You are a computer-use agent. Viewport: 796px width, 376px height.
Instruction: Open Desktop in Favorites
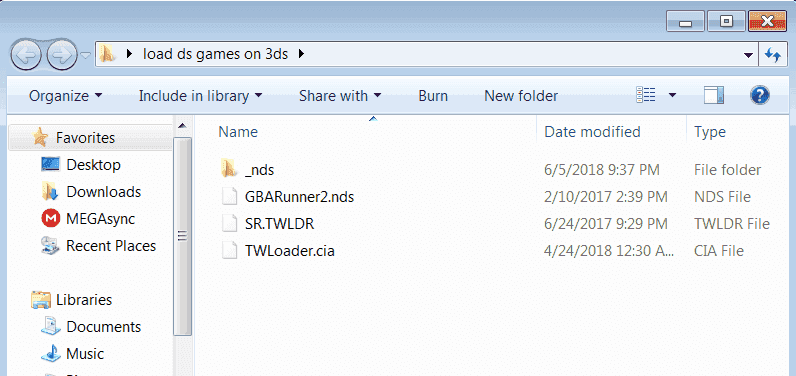coord(93,165)
